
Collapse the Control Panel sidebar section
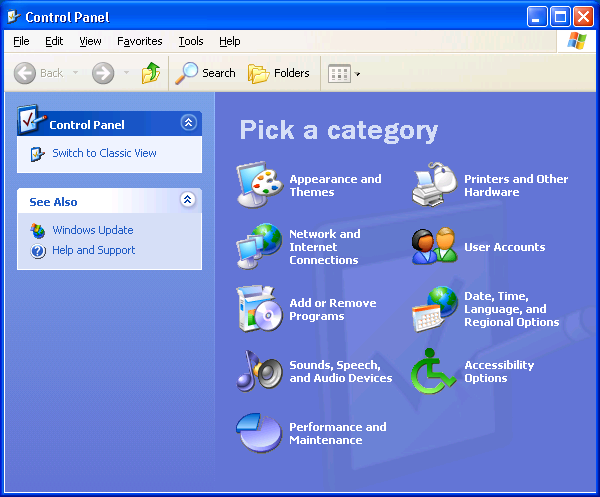click(188, 123)
